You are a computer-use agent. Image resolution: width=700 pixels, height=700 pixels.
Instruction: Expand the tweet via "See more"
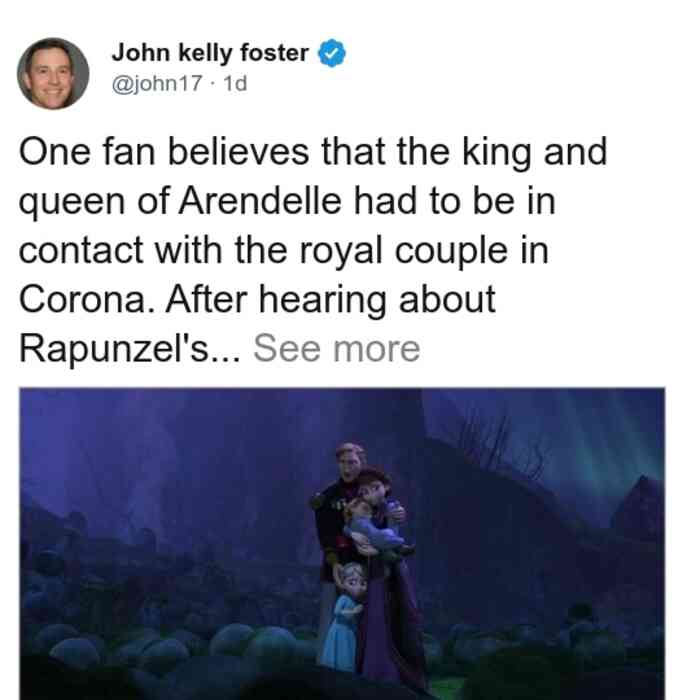pyautogui.click(x=337, y=348)
